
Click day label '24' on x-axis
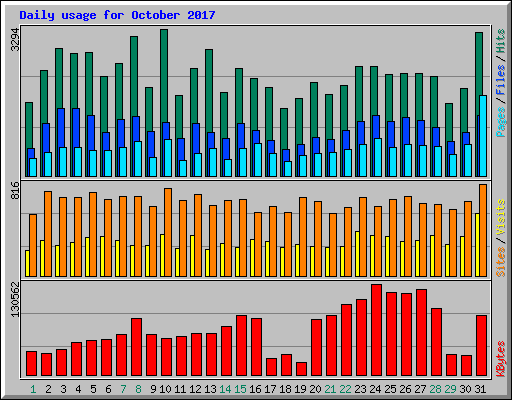coord(375,389)
